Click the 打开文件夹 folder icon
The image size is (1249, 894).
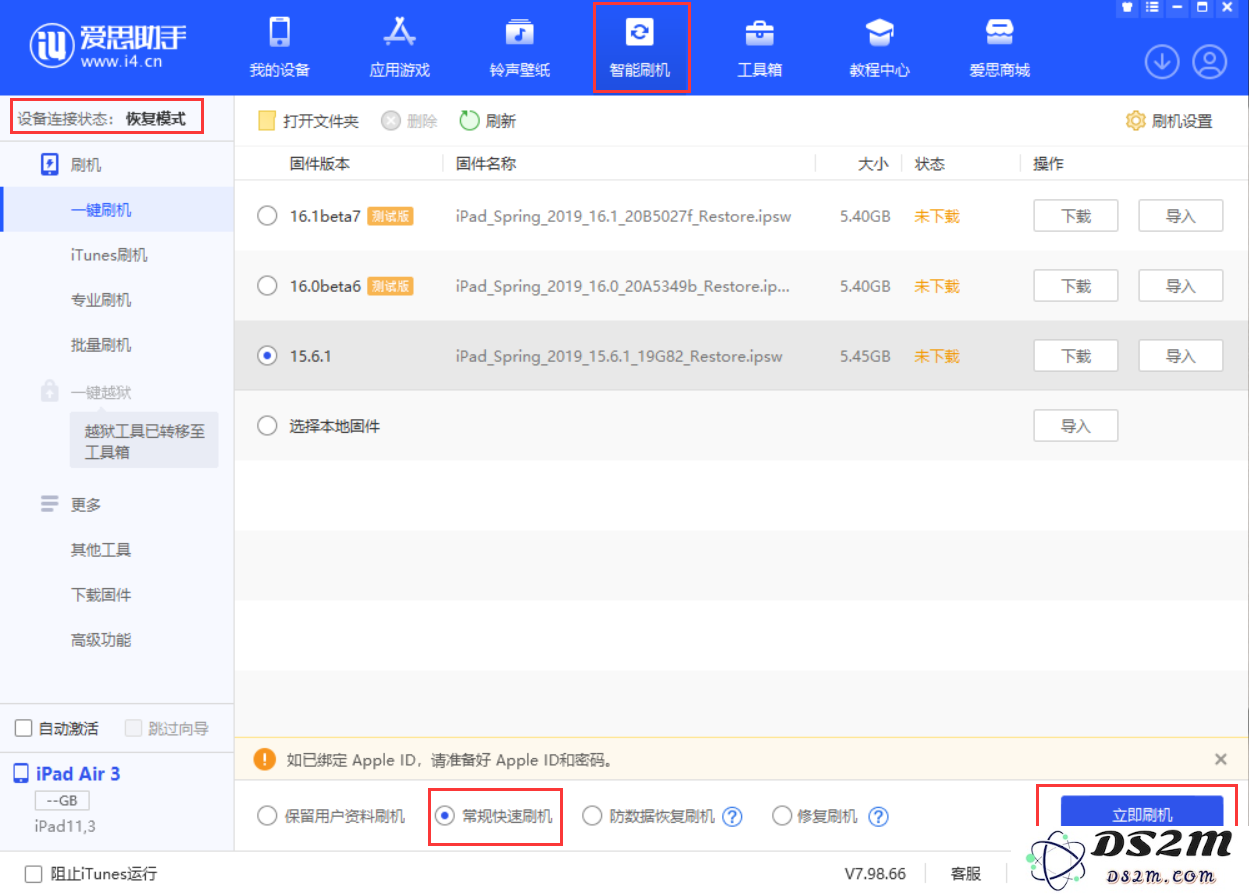click(267, 121)
